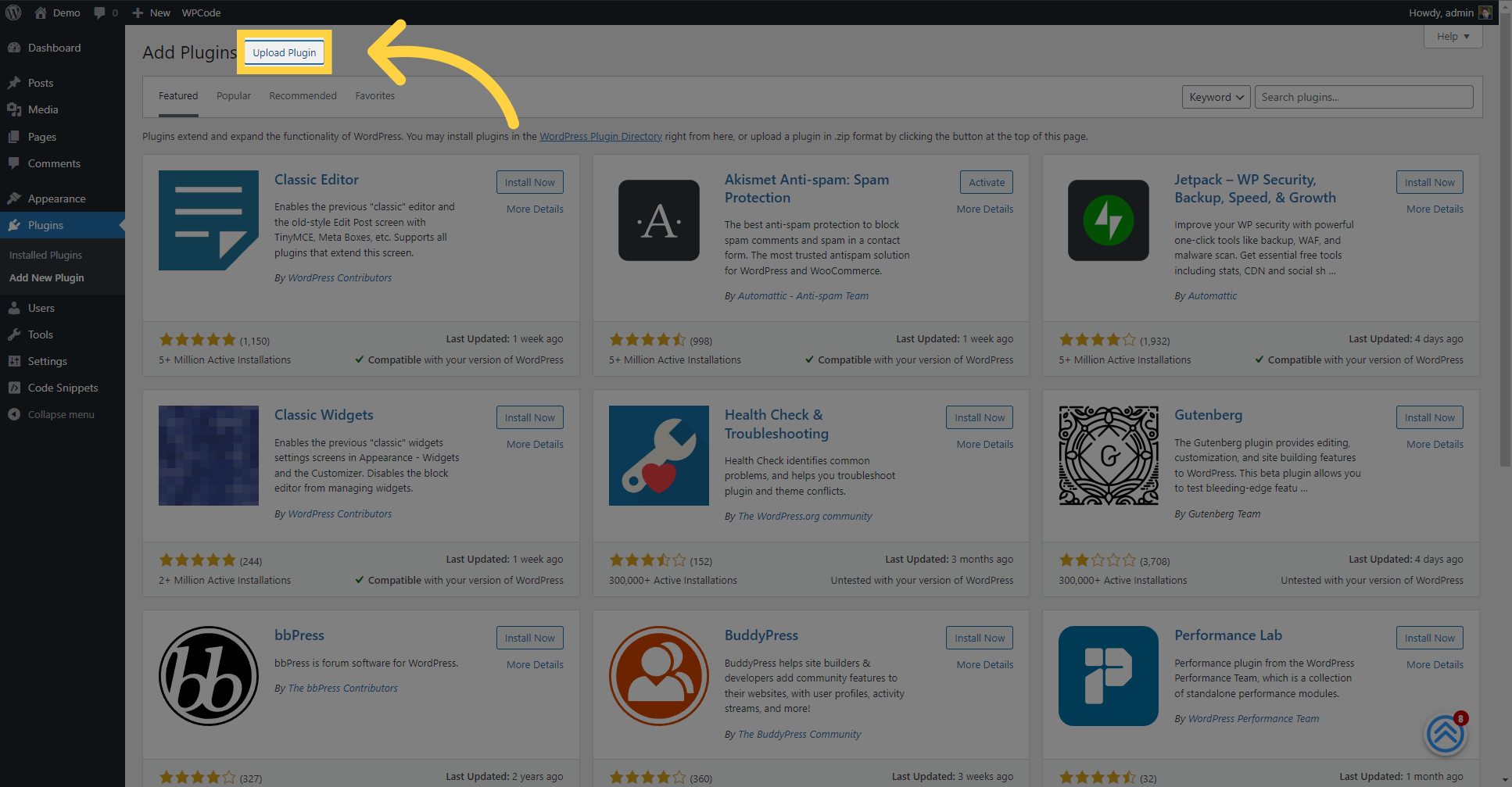The image size is (1512, 787).
Task: View More Details for Classic Editor
Action: [x=535, y=209]
